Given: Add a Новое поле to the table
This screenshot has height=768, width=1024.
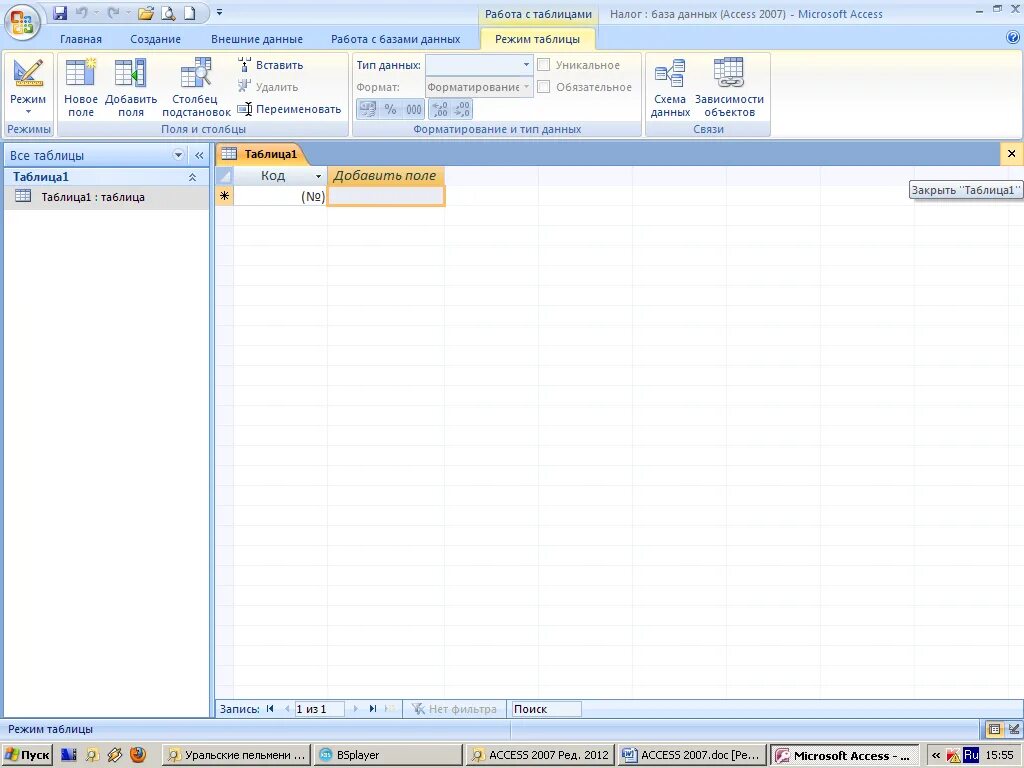Looking at the screenshot, I should pos(81,88).
